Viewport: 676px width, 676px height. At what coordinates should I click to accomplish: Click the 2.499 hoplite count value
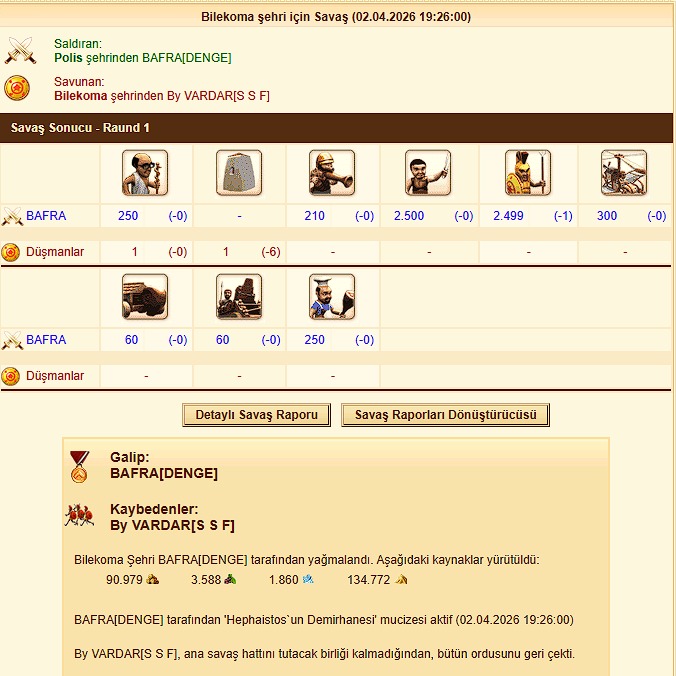[508, 216]
